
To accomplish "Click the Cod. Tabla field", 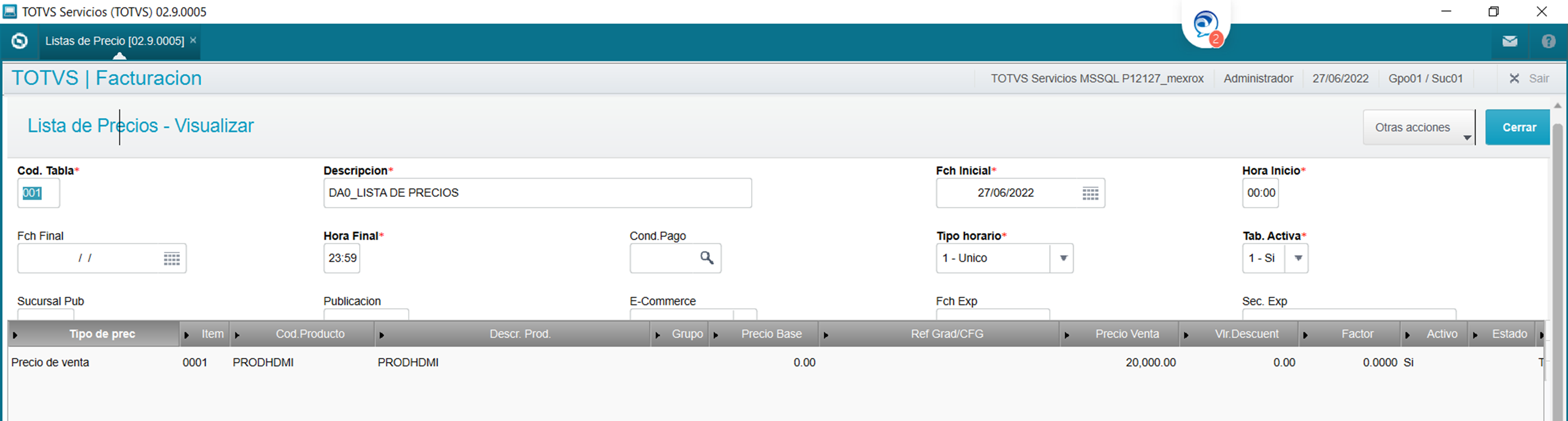I will point(38,193).
